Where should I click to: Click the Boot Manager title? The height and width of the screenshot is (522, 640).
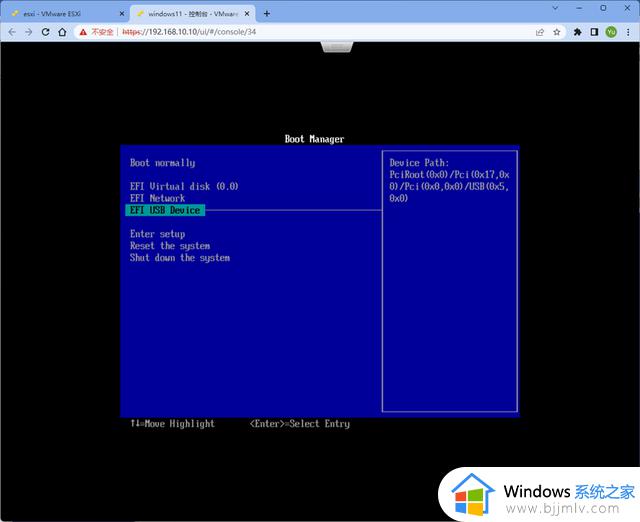(314, 139)
